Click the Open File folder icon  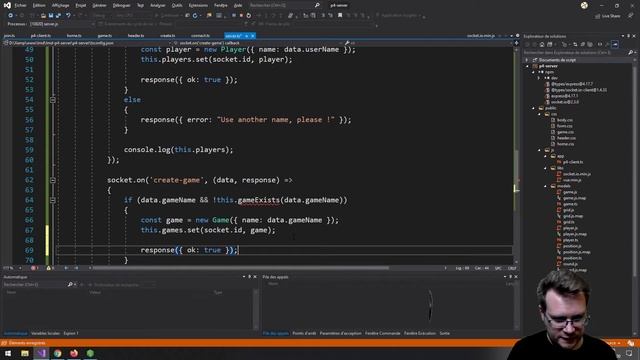coord(43,16)
